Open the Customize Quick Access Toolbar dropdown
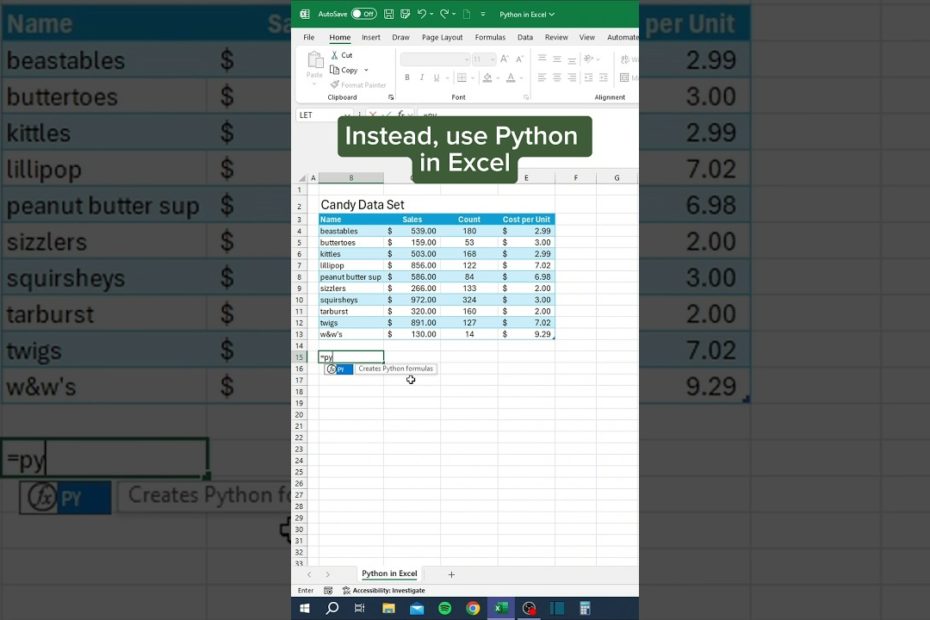This screenshot has width=930, height=620. 483,15
